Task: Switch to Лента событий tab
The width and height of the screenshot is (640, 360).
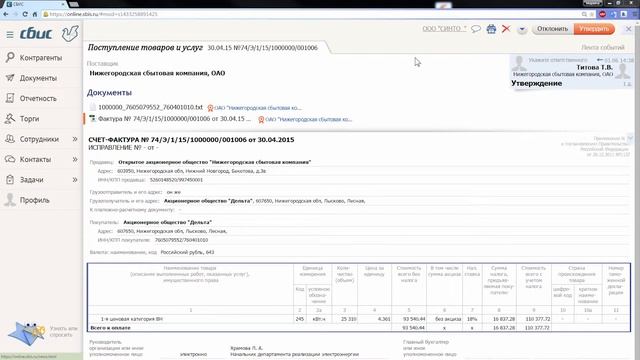Action: pos(602,47)
